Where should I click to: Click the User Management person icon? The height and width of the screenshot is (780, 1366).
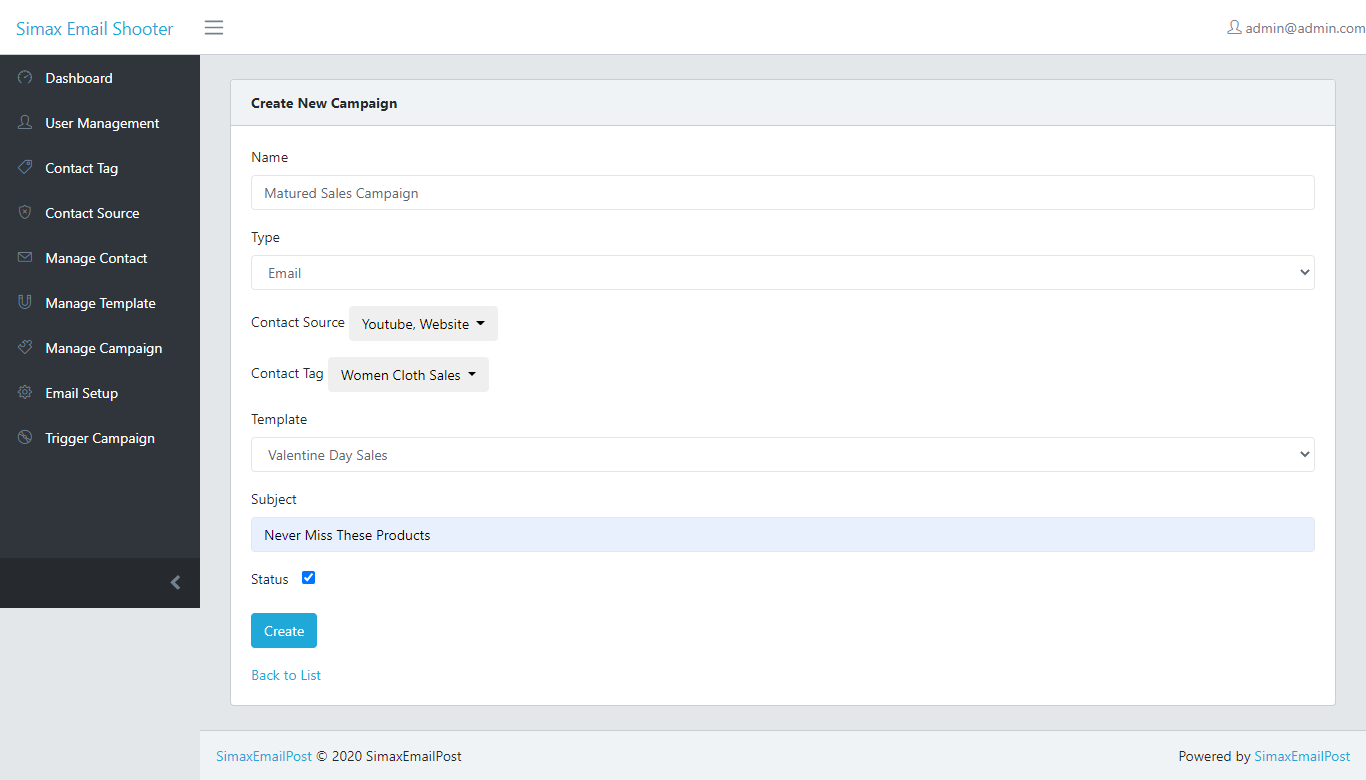click(25, 123)
